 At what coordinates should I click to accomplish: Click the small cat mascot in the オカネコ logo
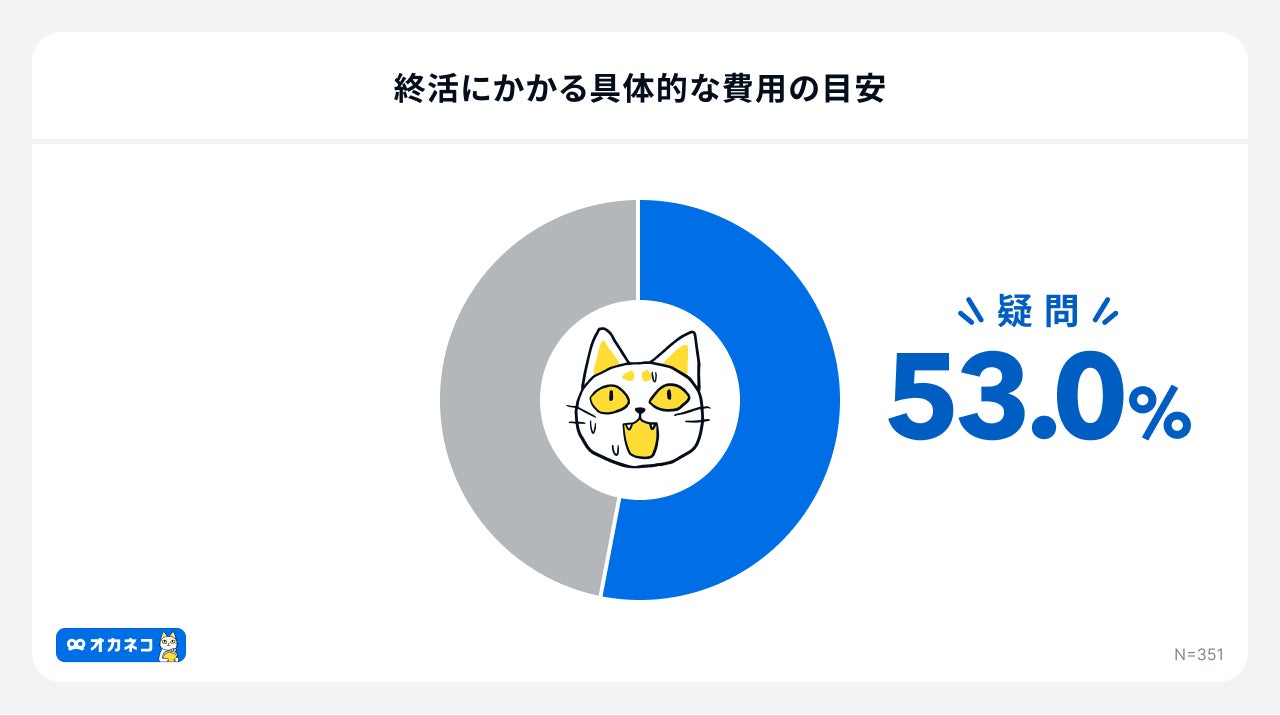point(169,646)
